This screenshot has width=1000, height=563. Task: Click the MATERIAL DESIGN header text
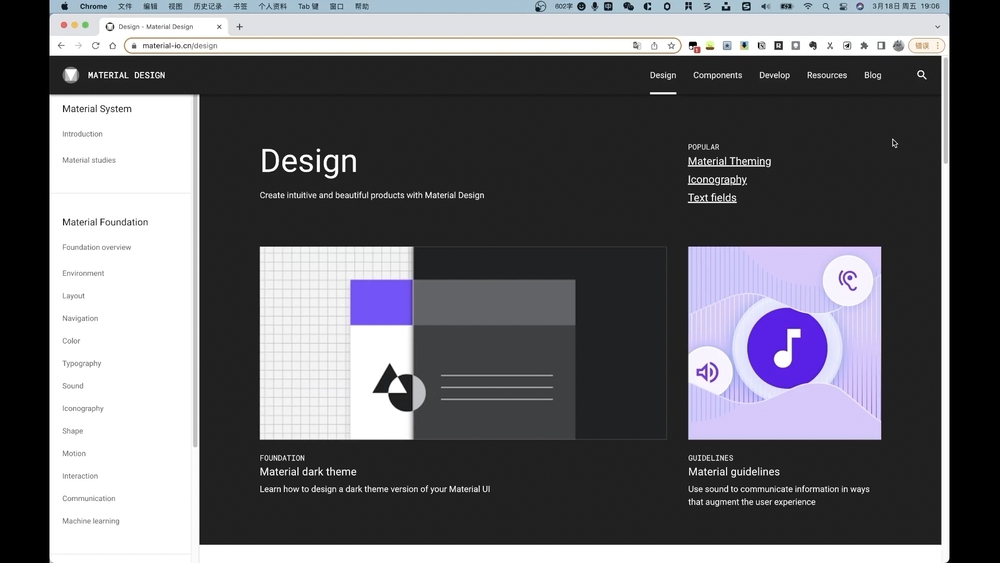tap(126, 75)
